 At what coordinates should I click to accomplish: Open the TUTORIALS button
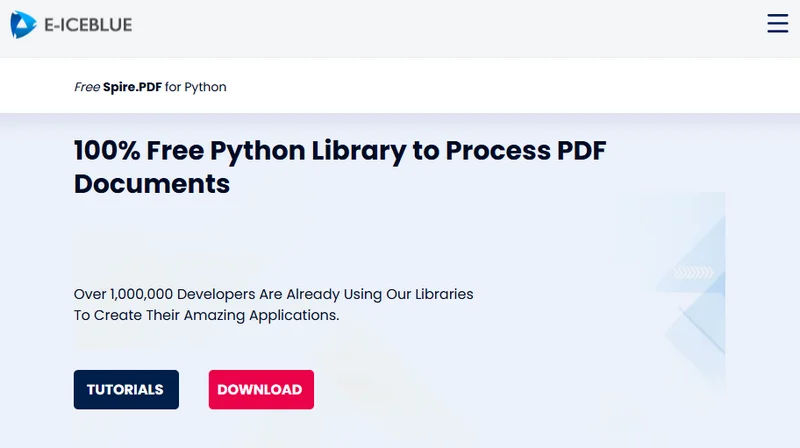pyautogui.click(x=126, y=389)
